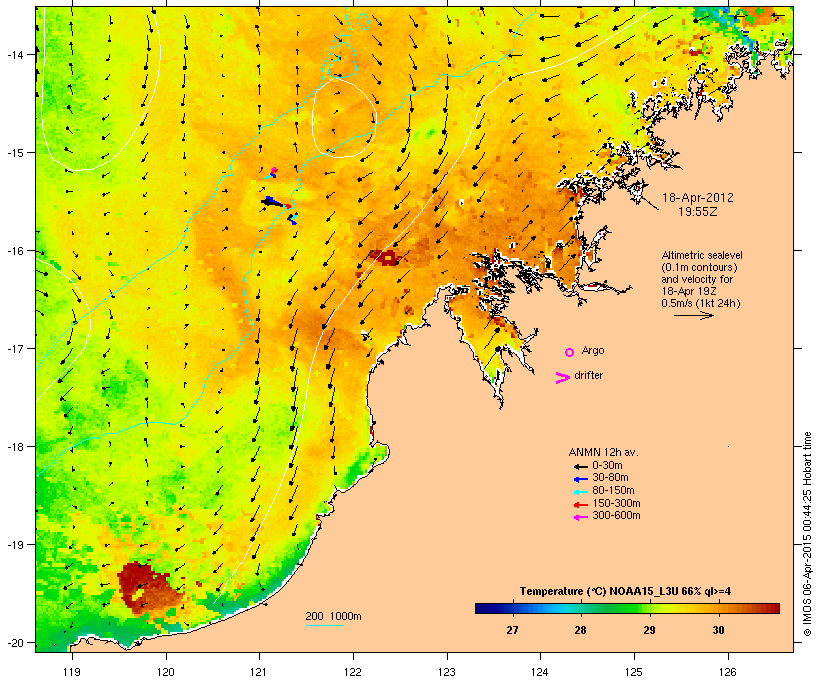This screenshot has height=680, width=820.
Task: Click the 0.5m/s velocity scale arrow
Action: coord(693,315)
